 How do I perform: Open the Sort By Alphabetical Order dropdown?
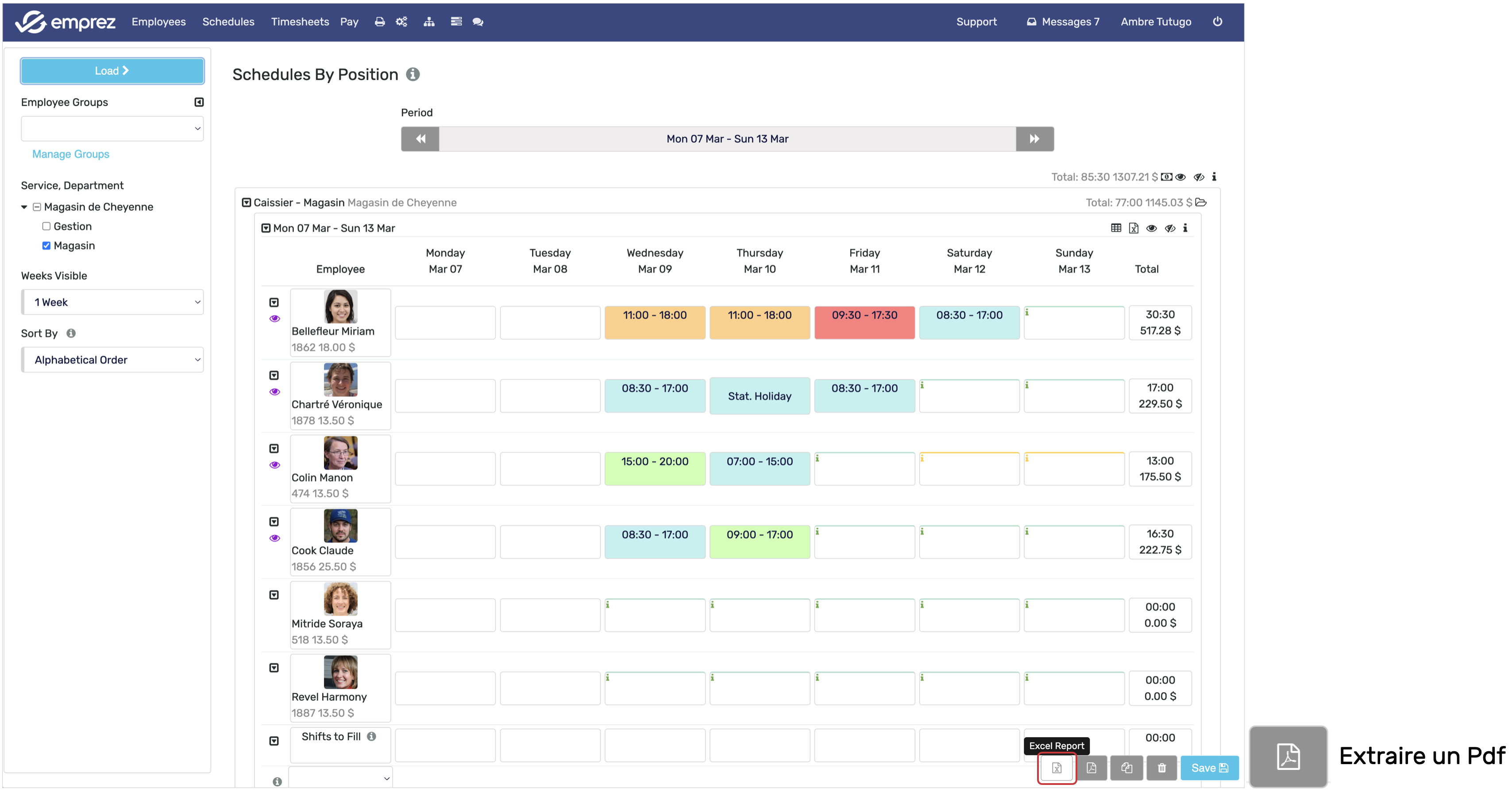[112, 360]
